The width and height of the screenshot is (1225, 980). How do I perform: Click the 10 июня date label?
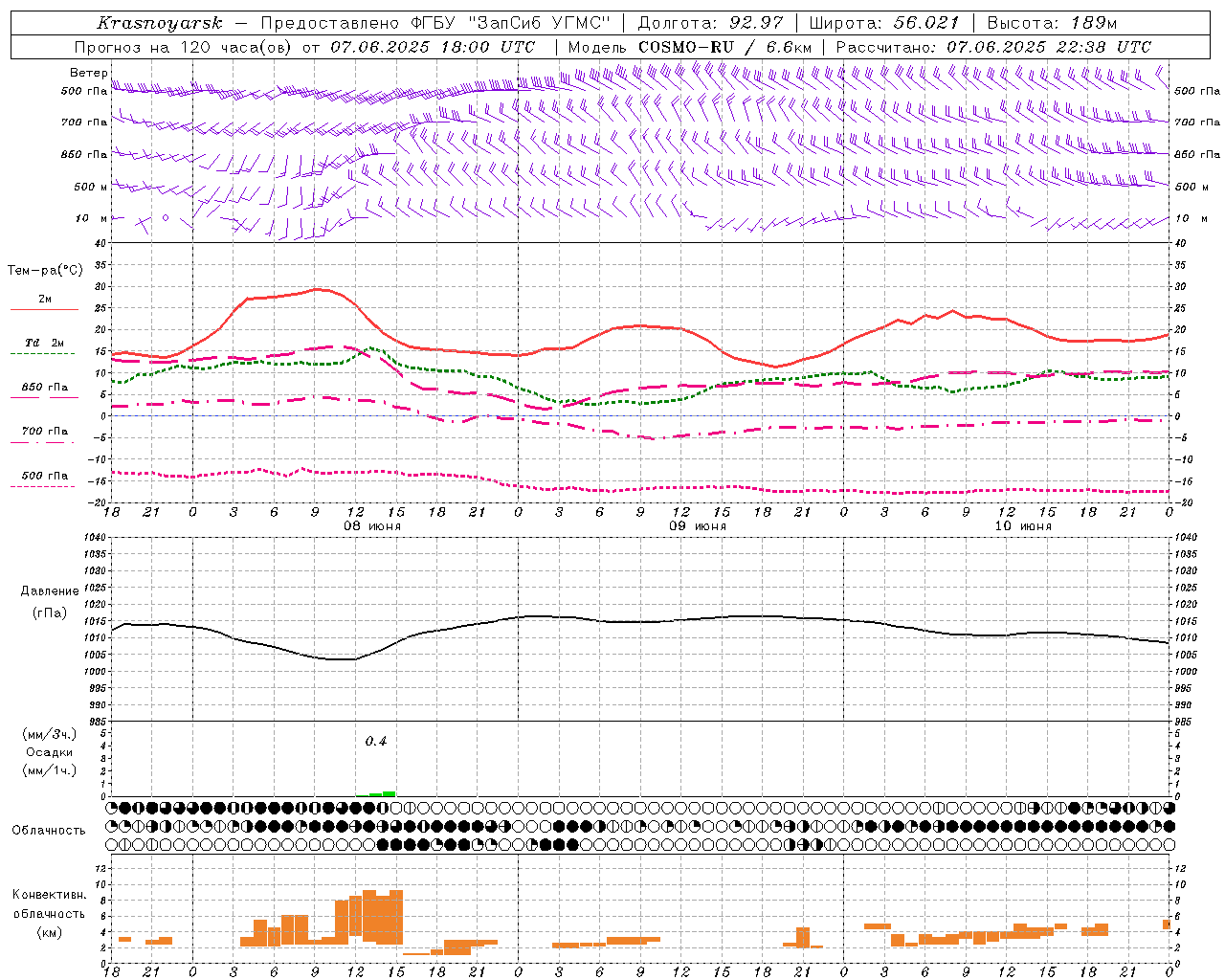pyautogui.click(x=1023, y=526)
